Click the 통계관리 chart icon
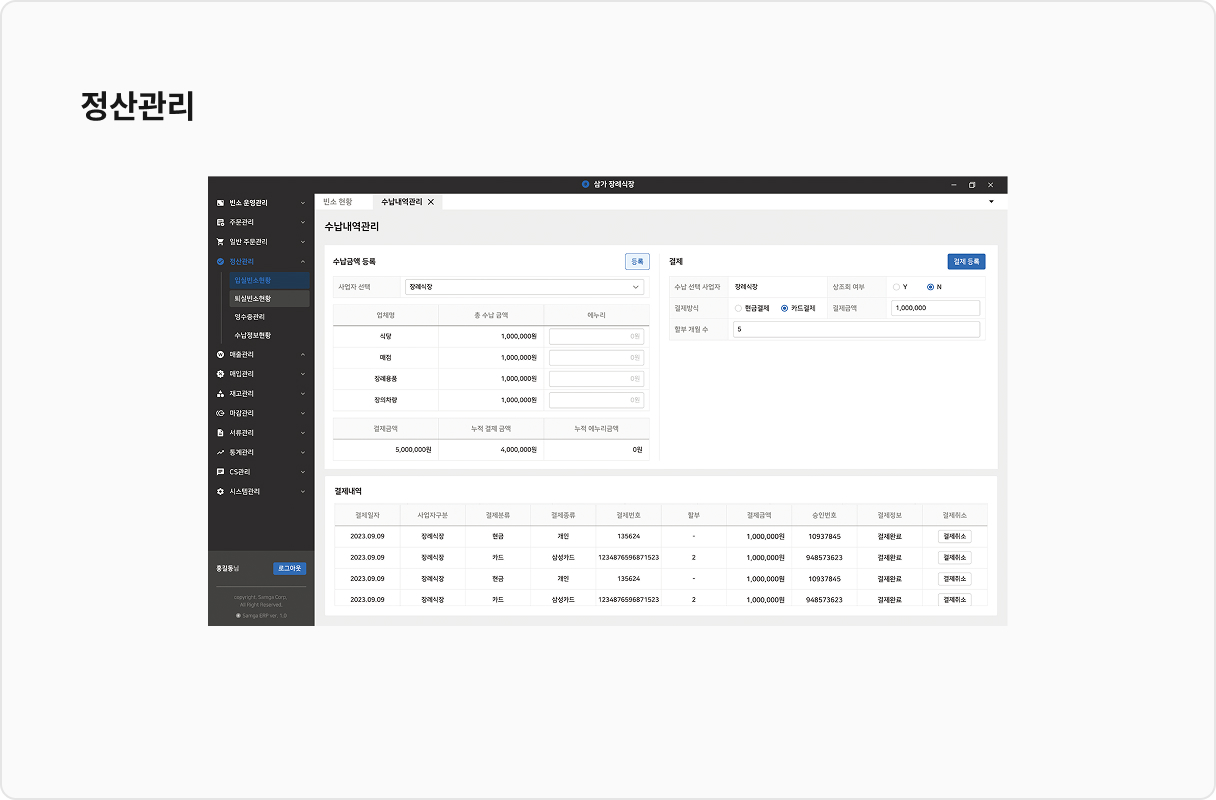The width and height of the screenshot is (1216, 800). tap(220, 452)
